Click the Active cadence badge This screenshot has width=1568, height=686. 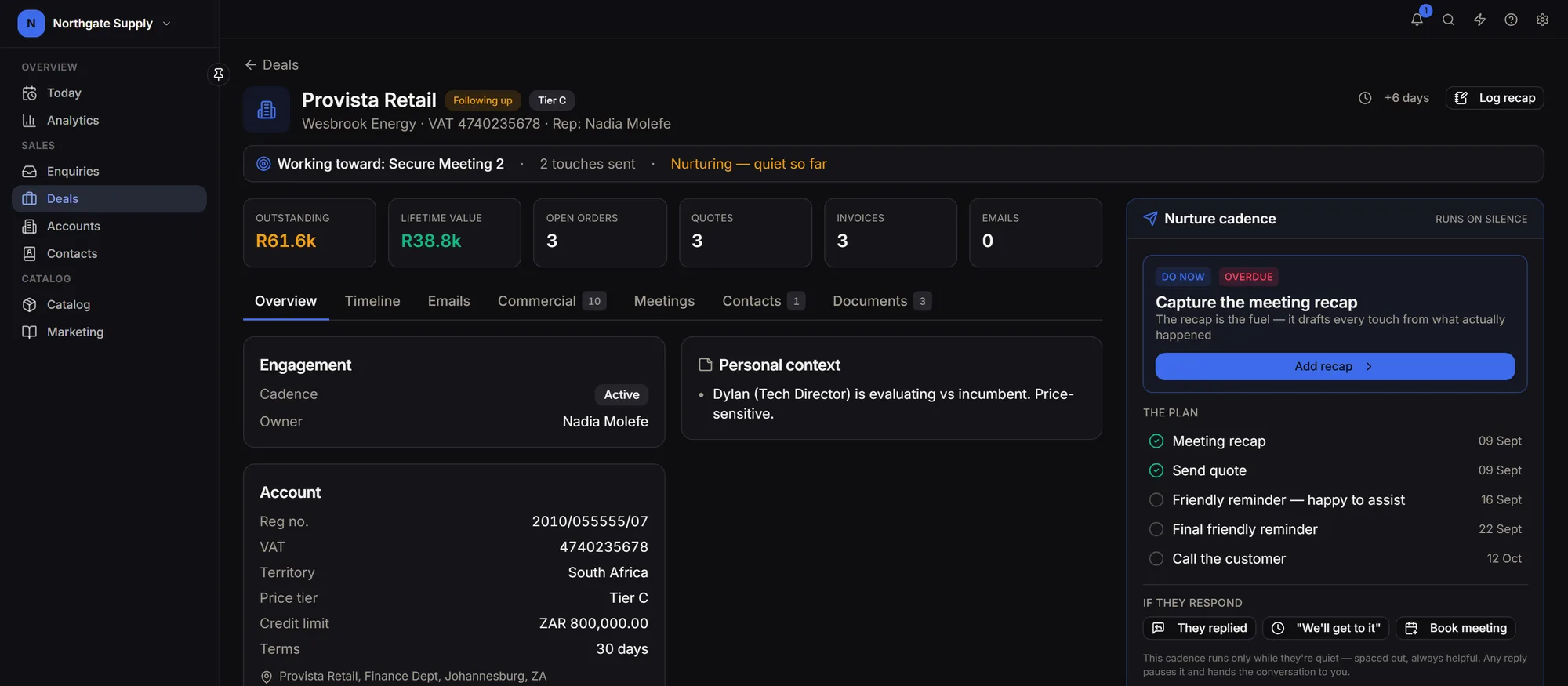tap(622, 395)
